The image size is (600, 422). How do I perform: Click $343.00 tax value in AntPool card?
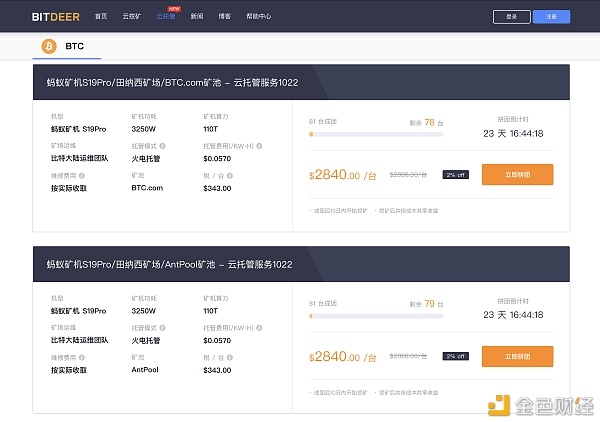(217, 370)
